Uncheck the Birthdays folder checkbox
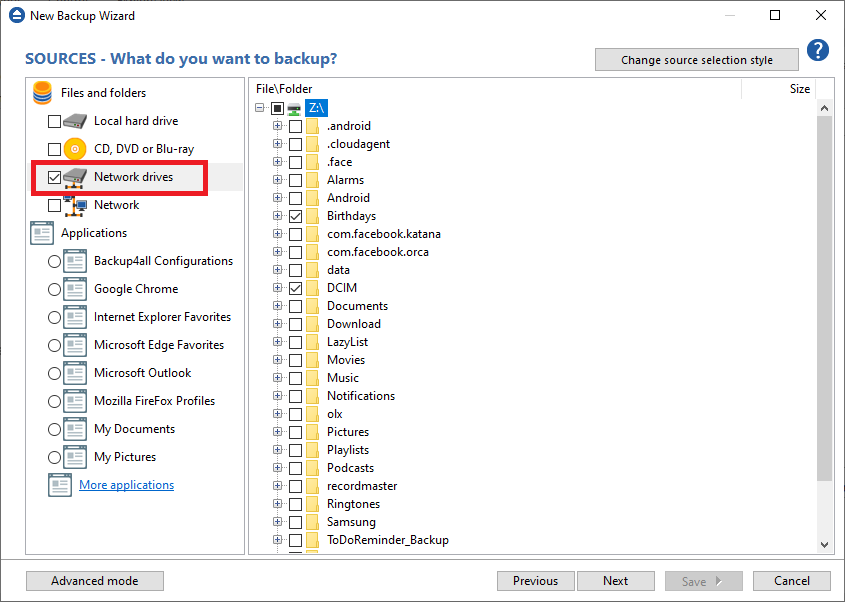The width and height of the screenshot is (845, 602). point(295,217)
